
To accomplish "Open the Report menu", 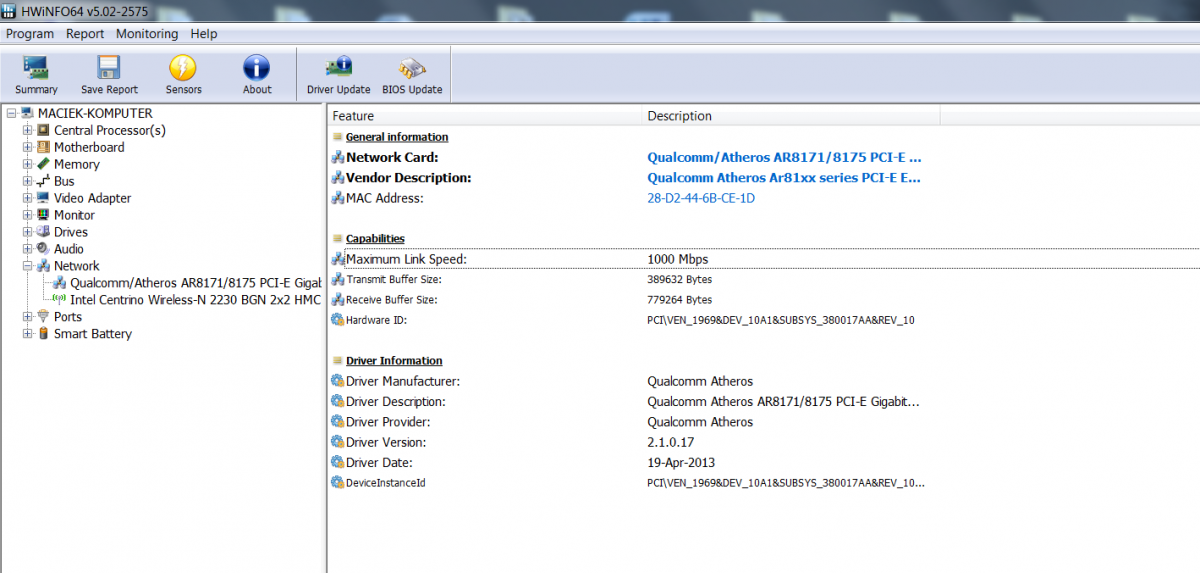I will tap(85, 33).
